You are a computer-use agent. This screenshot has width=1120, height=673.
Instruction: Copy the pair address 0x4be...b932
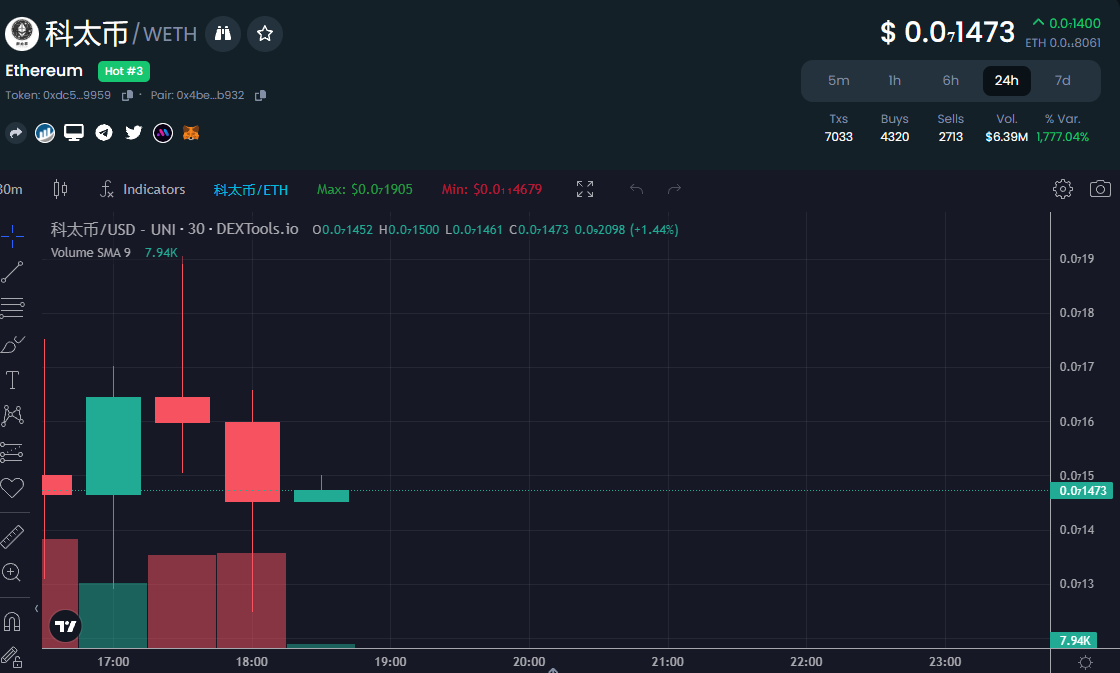[x=260, y=95]
